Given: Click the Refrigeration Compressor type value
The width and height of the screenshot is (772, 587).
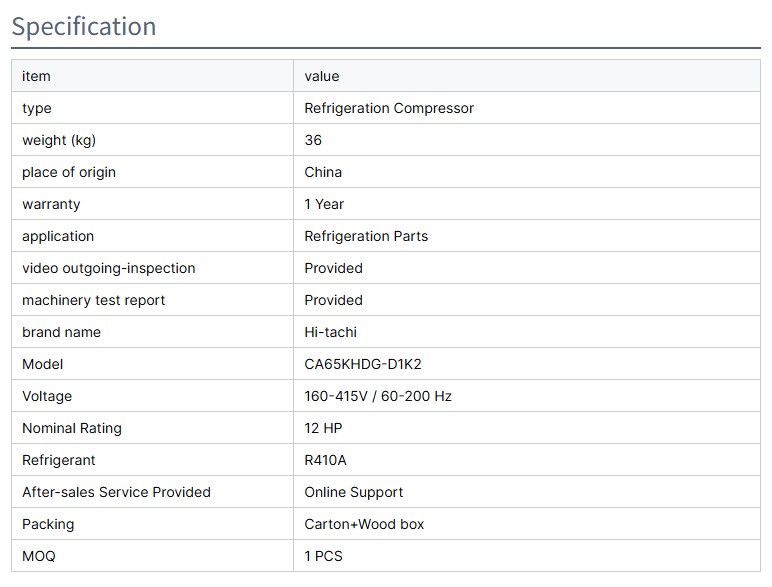Looking at the screenshot, I should tap(389, 108).
